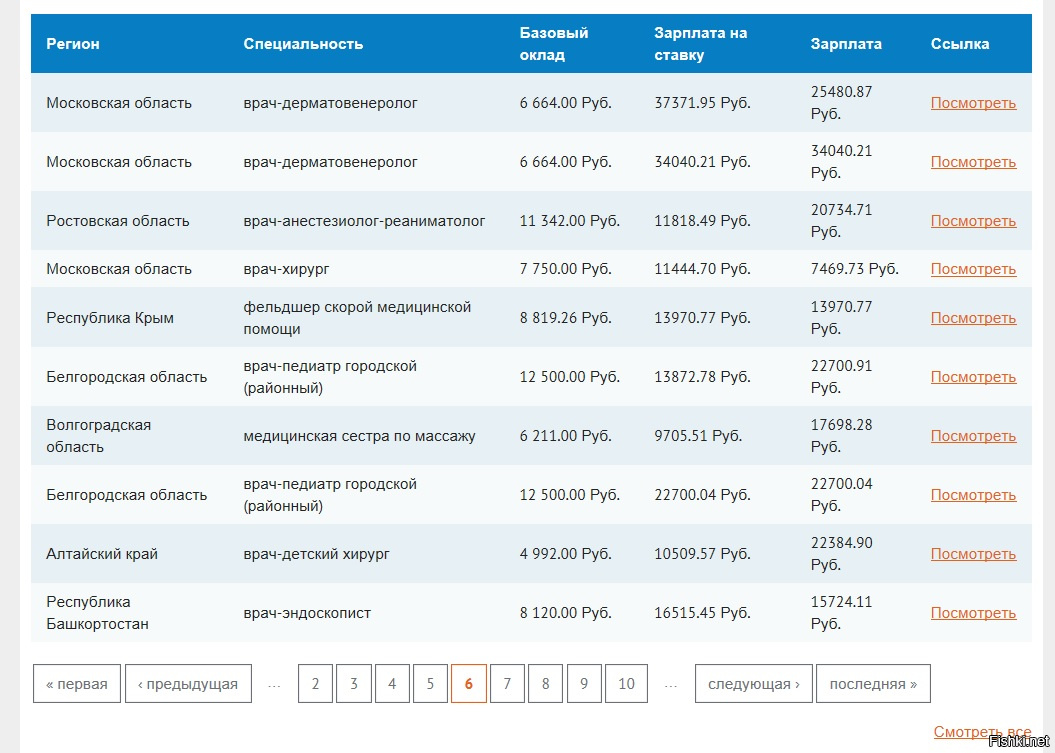Open page 2 in pagination

(315, 684)
